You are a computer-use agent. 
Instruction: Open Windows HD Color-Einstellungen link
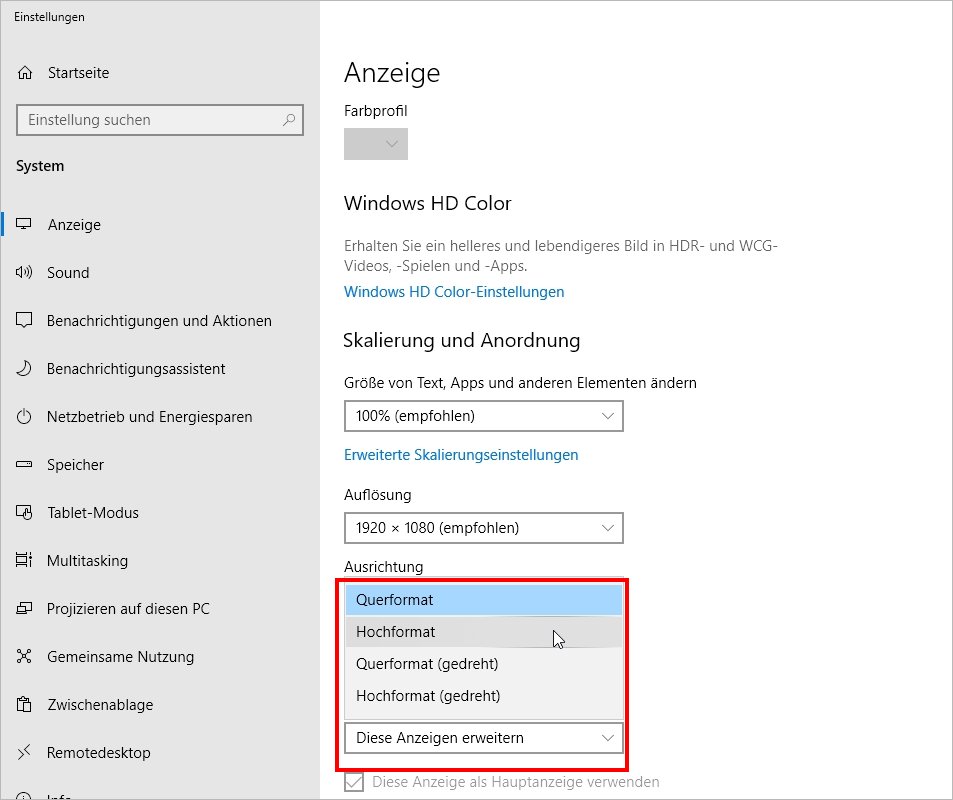point(454,292)
